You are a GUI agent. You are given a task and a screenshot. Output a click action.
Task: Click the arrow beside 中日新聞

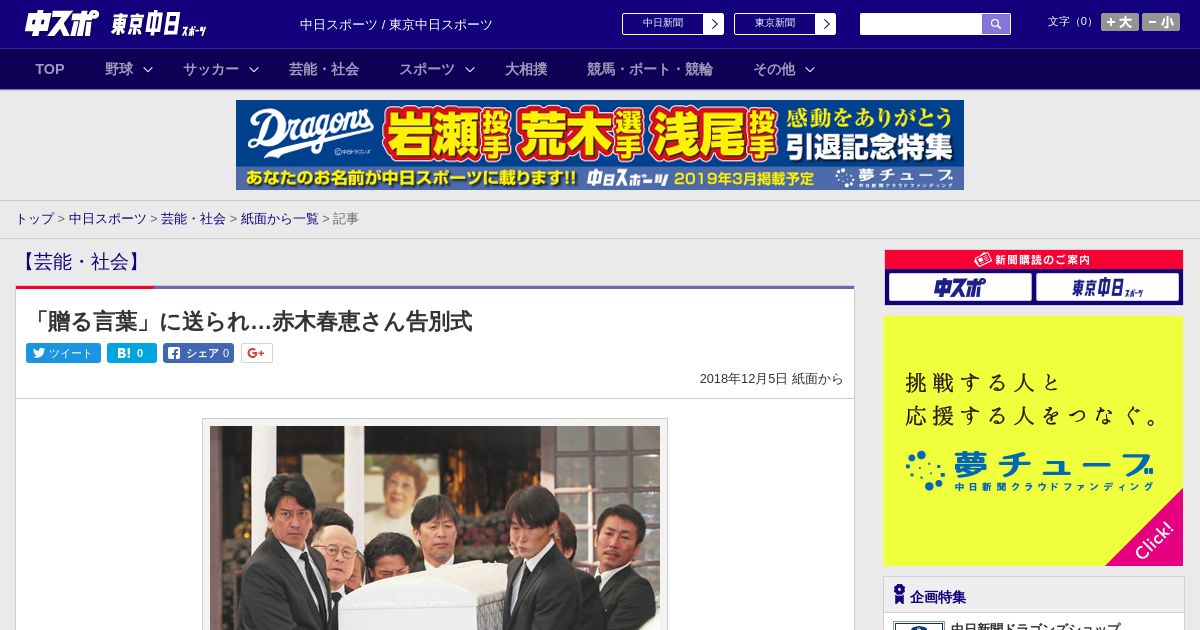(714, 23)
